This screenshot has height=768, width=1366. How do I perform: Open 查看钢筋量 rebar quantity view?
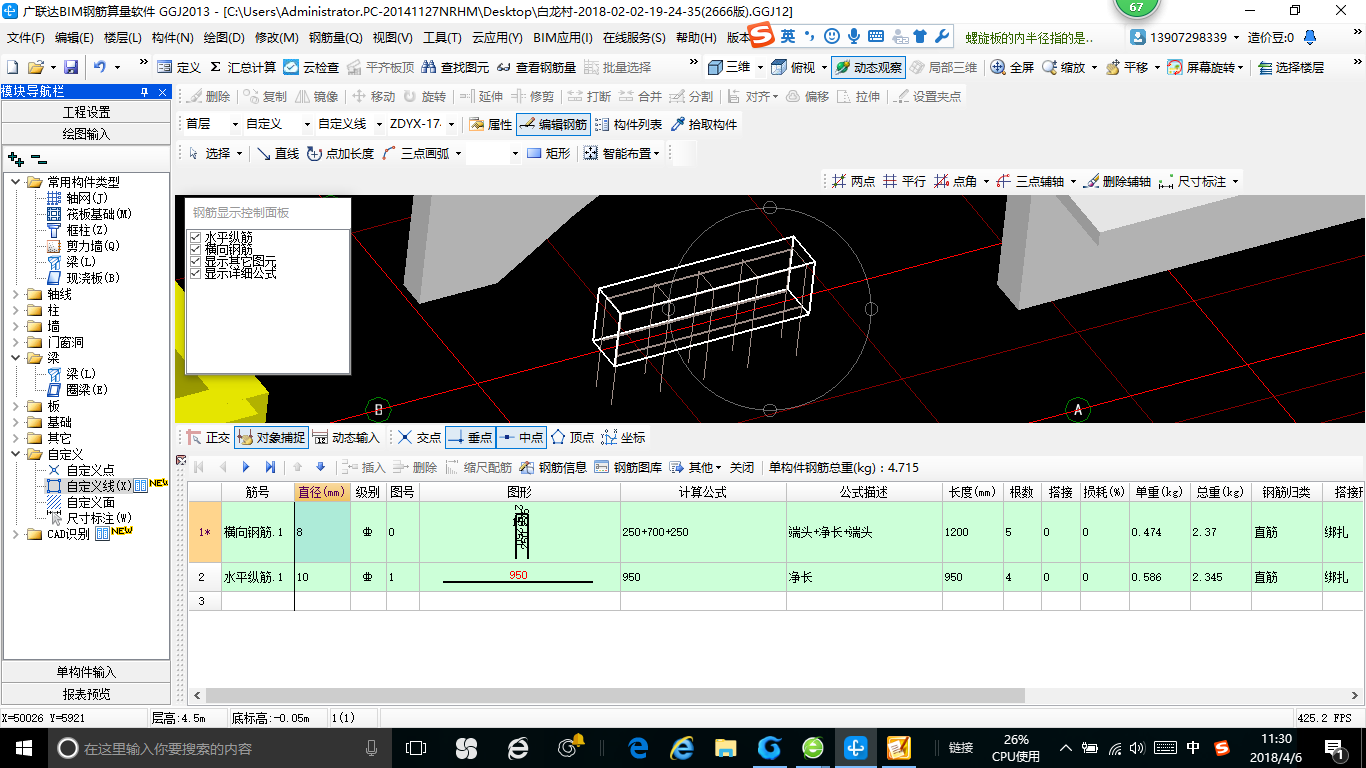[x=536, y=67]
